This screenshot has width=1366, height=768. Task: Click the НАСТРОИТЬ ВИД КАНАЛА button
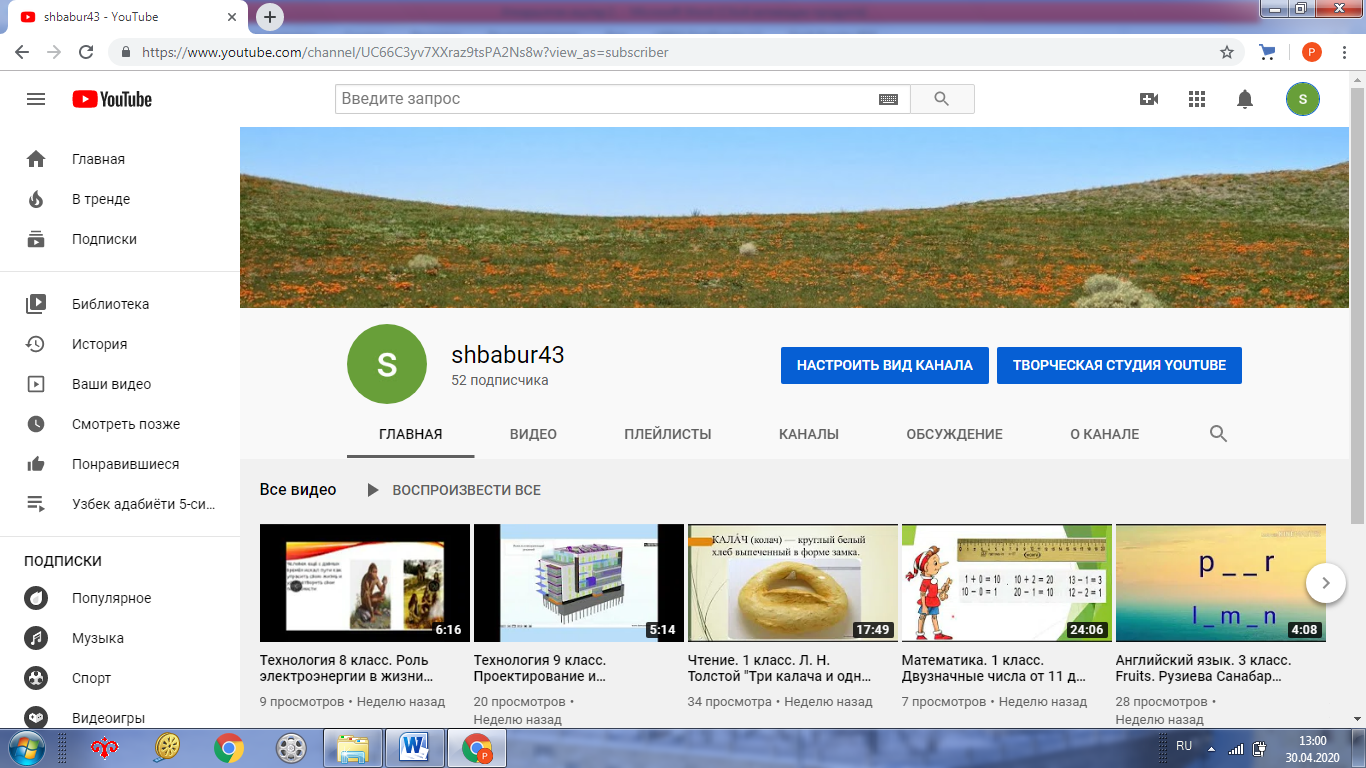(x=884, y=366)
